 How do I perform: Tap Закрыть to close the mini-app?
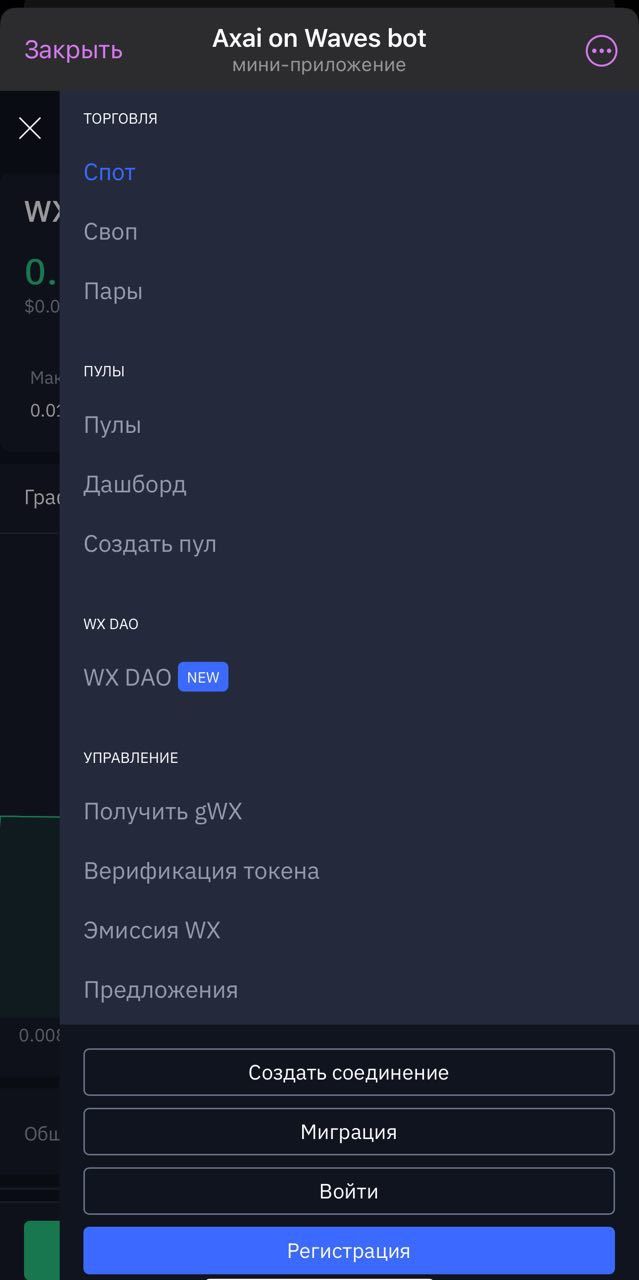pyautogui.click(x=72, y=50)
